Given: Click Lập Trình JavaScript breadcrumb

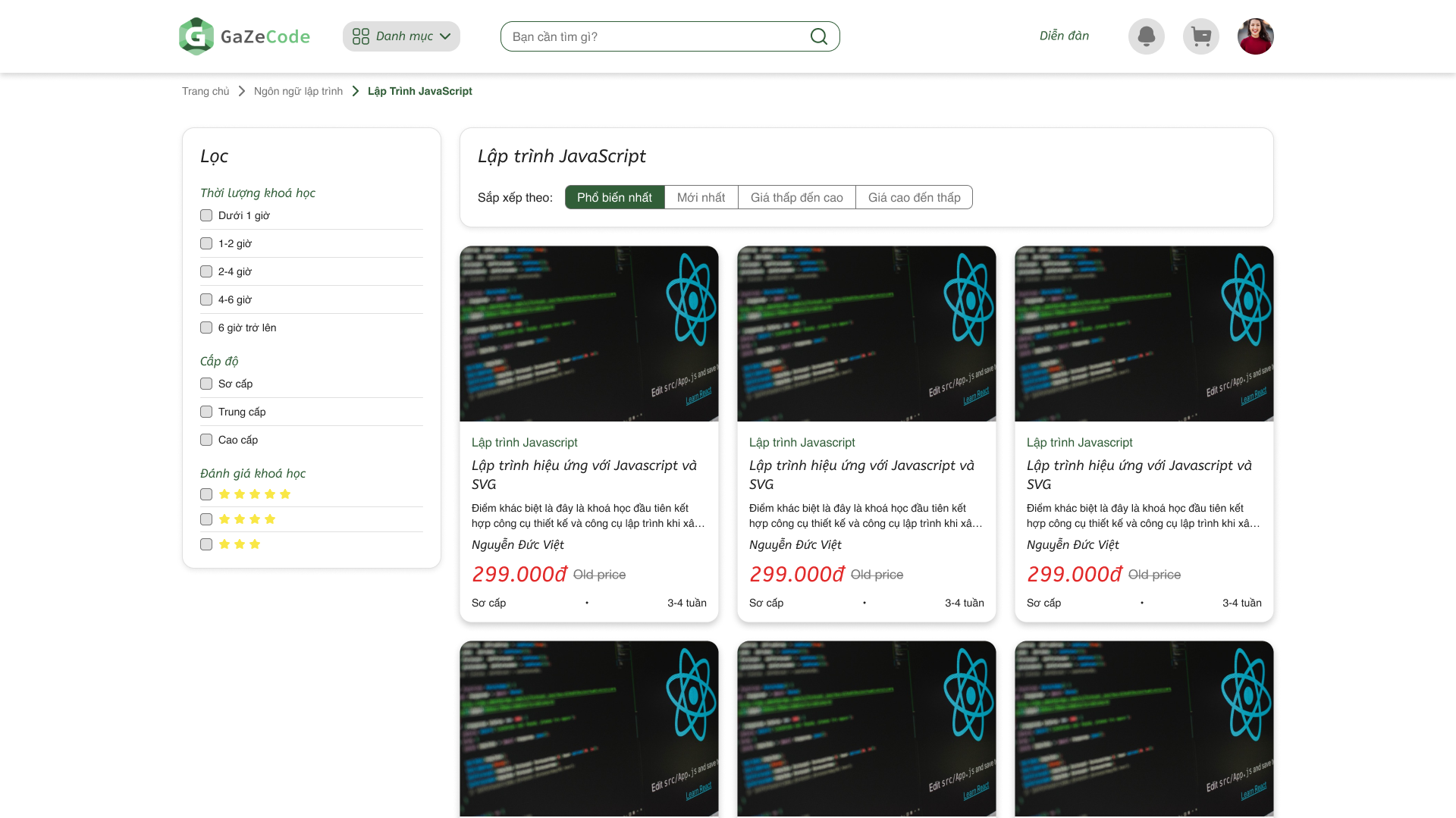Looking at the screenshot, I should tap(420, 91).
